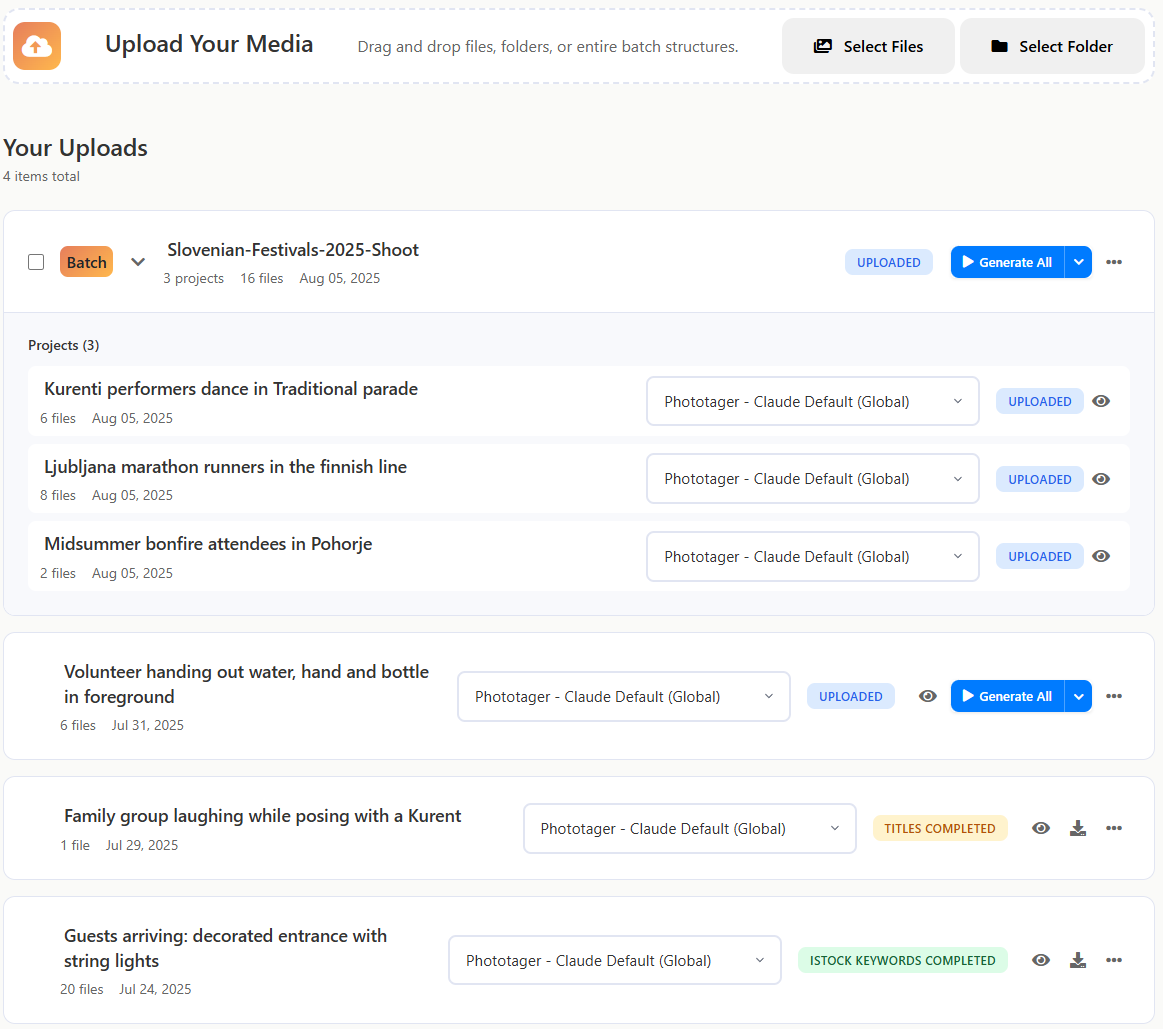Expand Generate All arrow for Volunteer project
Image resolution: width=1163 pixels, height=1029 pixels.
click(1078, 696)
